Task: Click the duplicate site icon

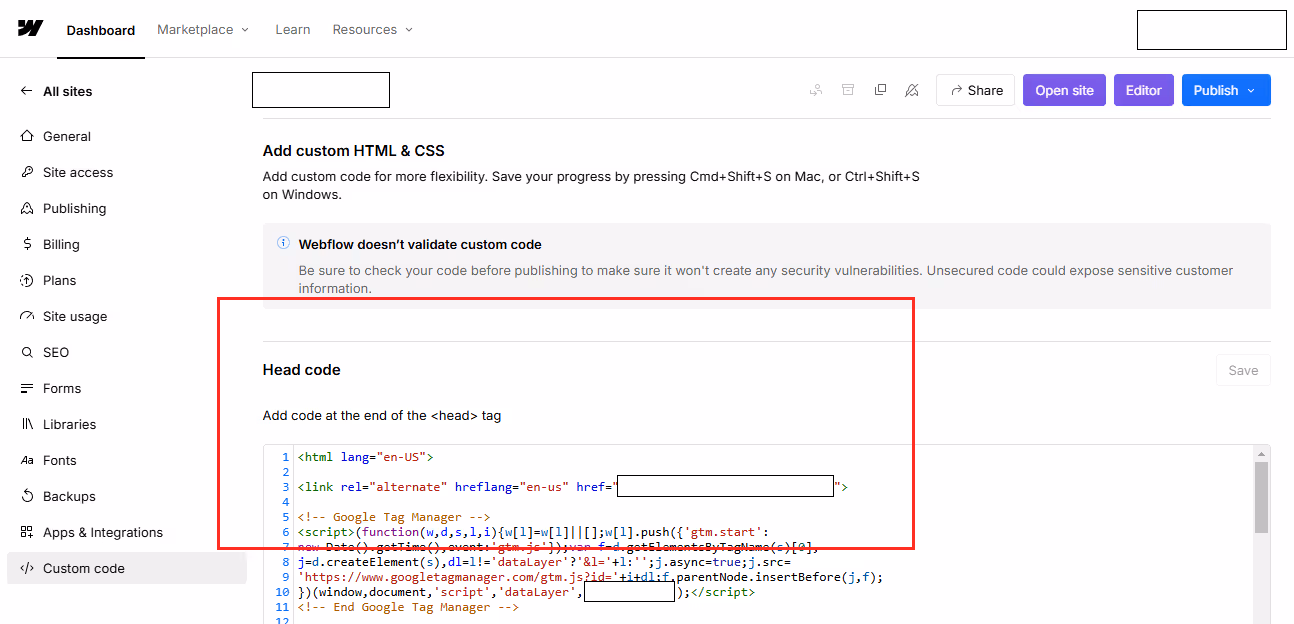Action: point(880,90)
